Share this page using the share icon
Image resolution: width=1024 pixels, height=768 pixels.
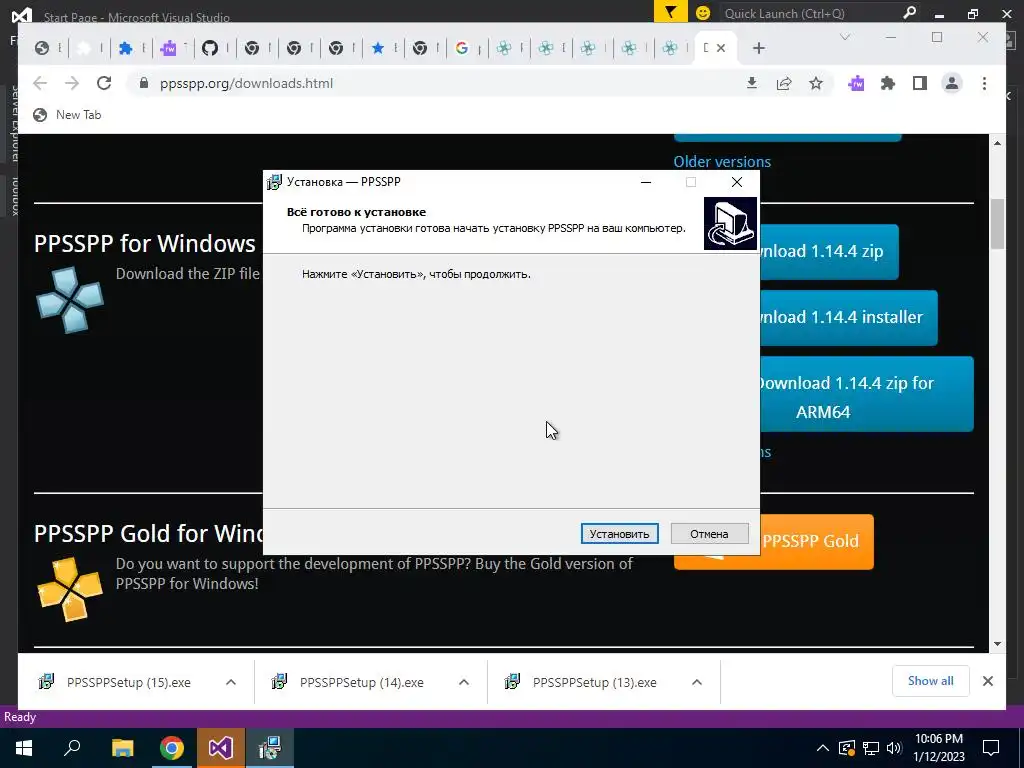(x=784, y=83)
